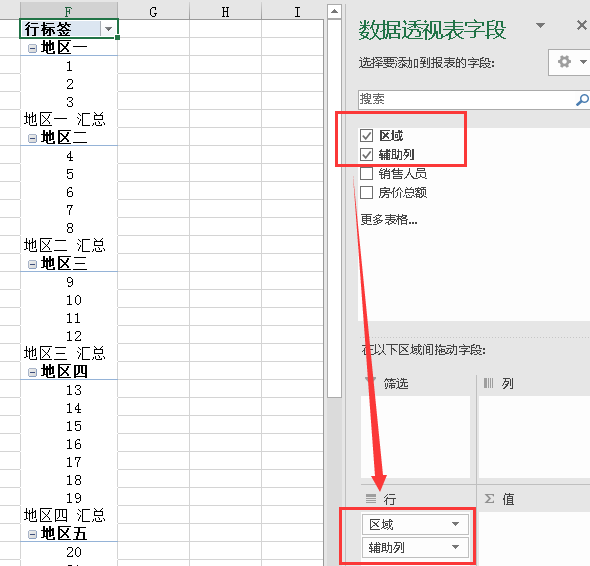
Task: Select the cell with value 15
Action: click(69, 426)
